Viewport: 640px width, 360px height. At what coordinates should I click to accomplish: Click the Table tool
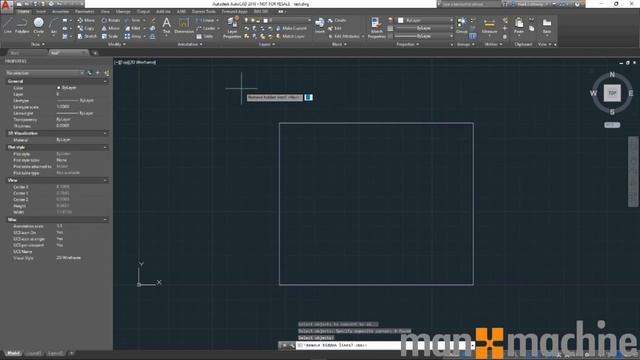(205, 36)
